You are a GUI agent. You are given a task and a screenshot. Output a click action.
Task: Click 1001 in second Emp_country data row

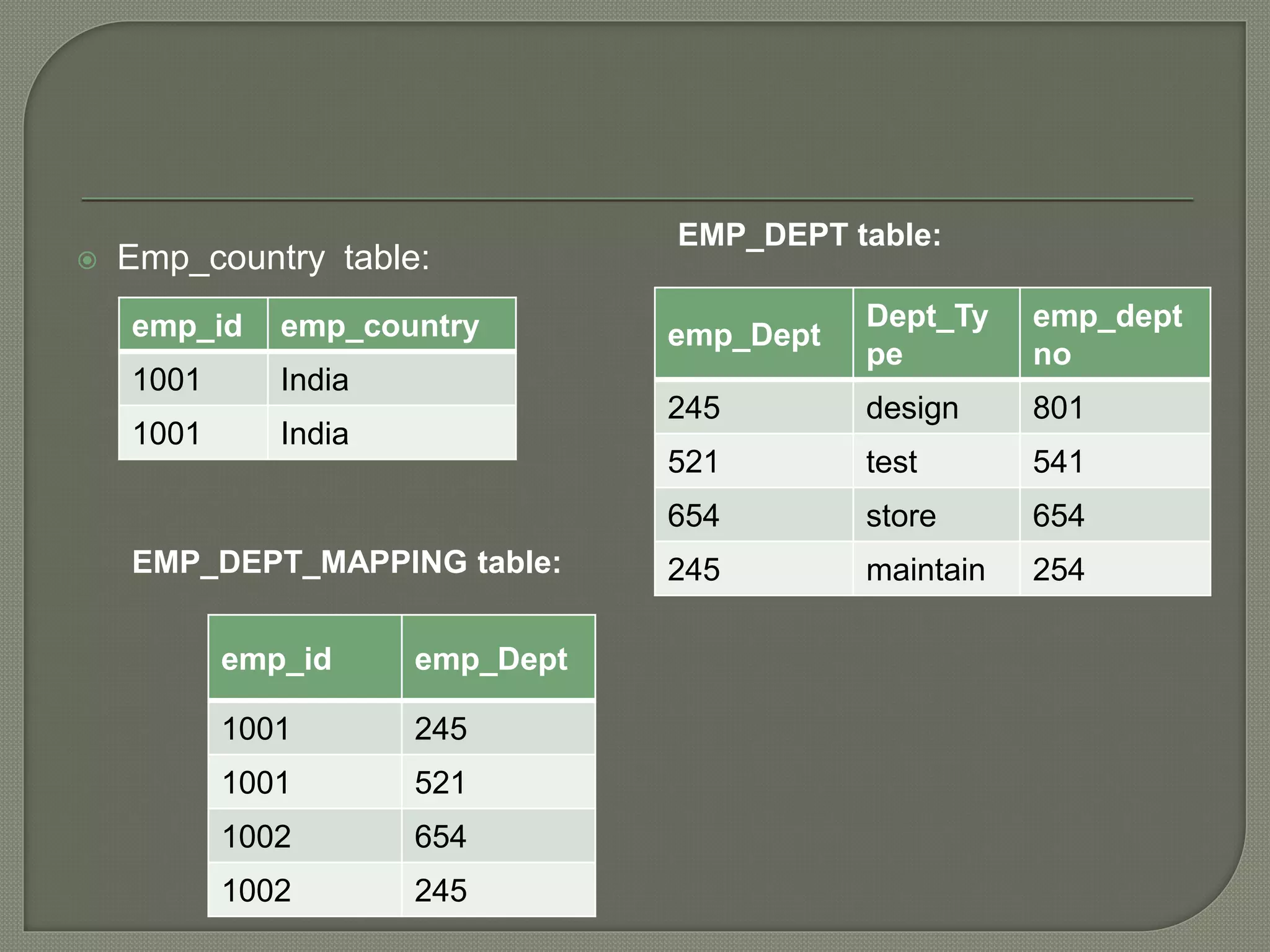tap(193, 433)
